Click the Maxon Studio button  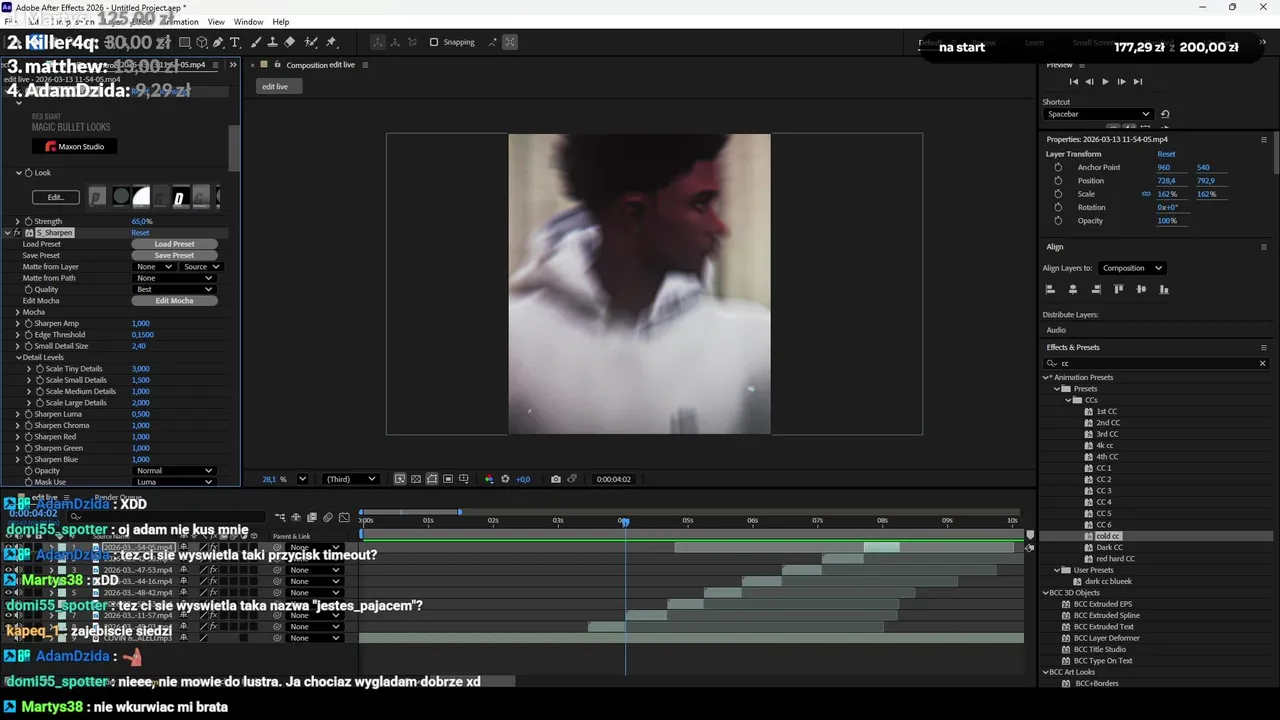[74, 146]
